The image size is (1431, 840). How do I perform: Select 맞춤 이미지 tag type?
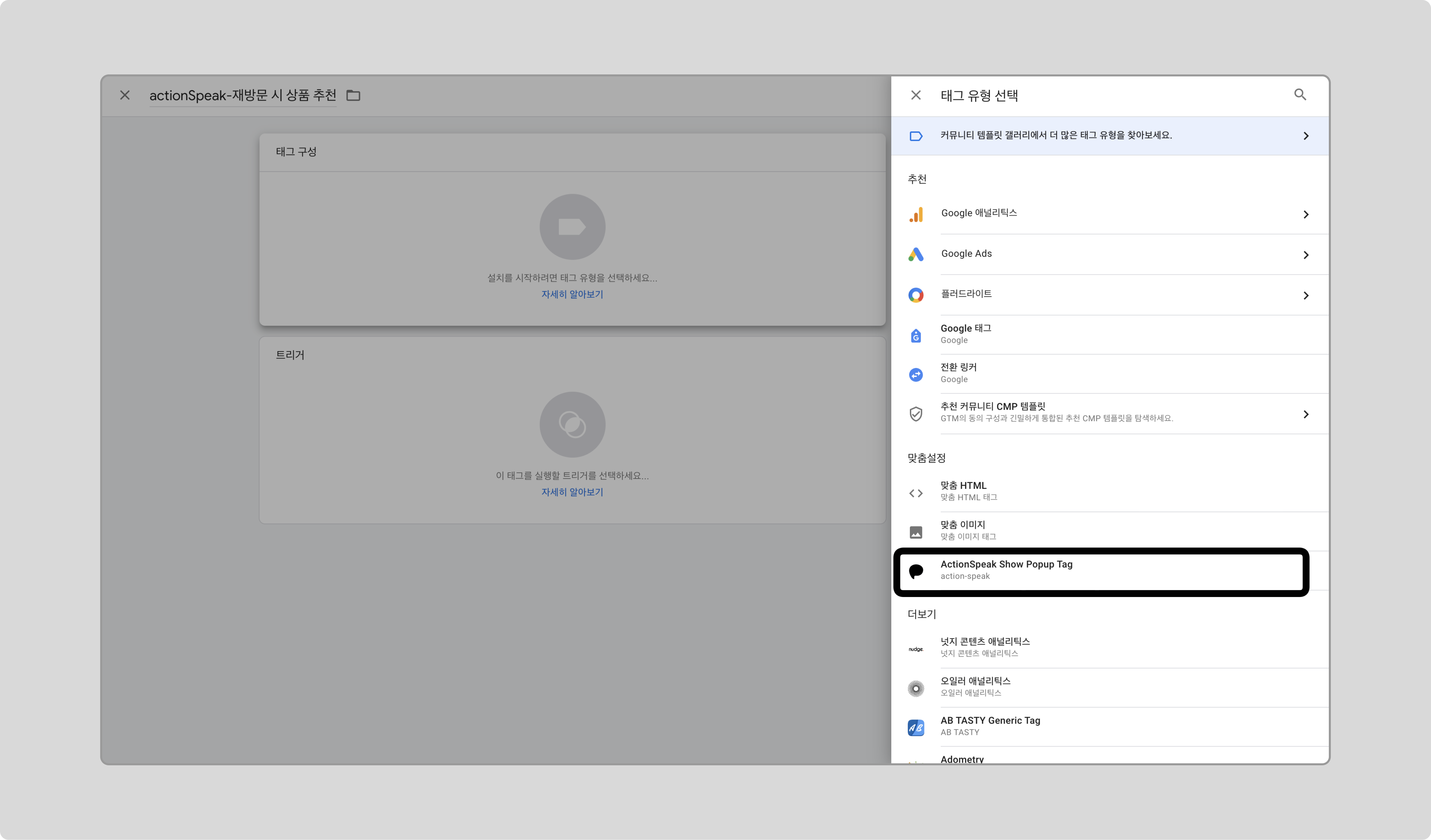click(x=1110, y=531)
